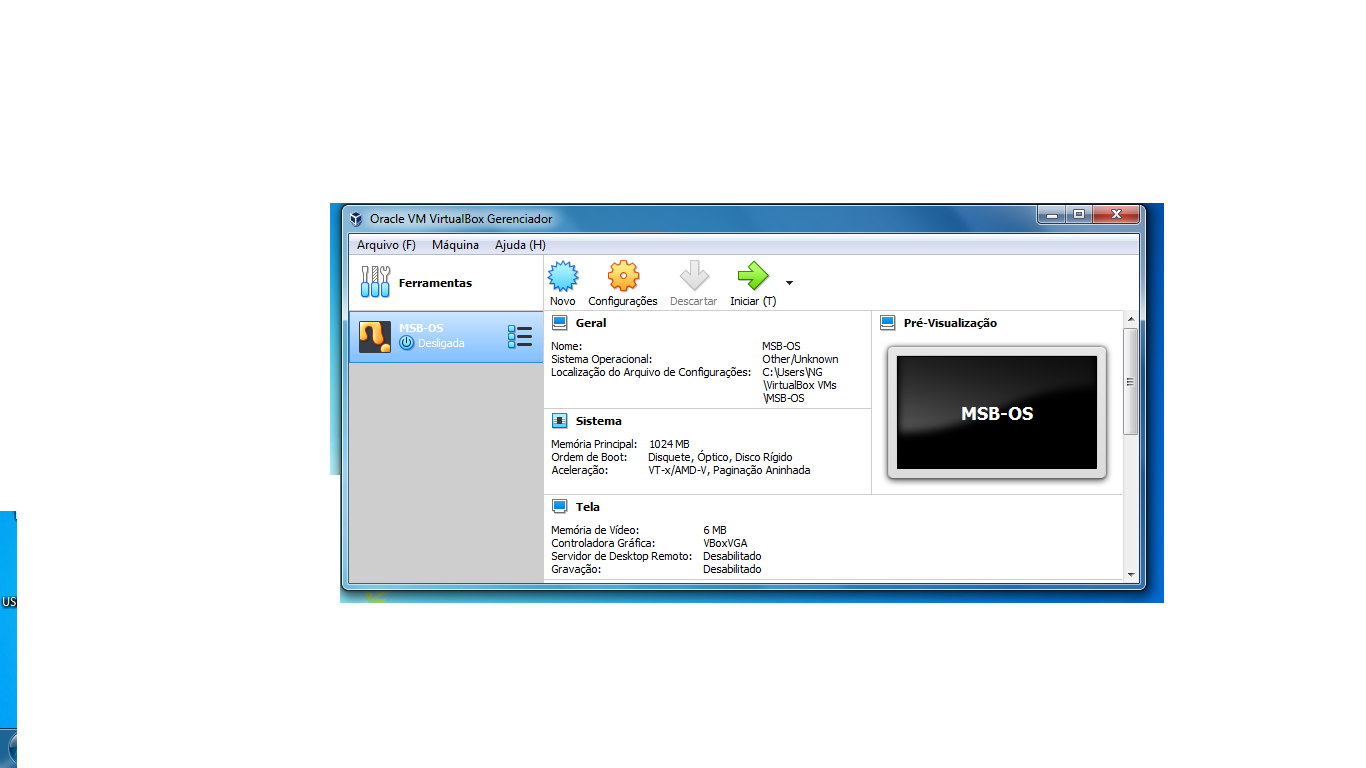Click the Sistema Operacional: label
The height and width of the screenshot is (768, 1366).
[601, 359]
